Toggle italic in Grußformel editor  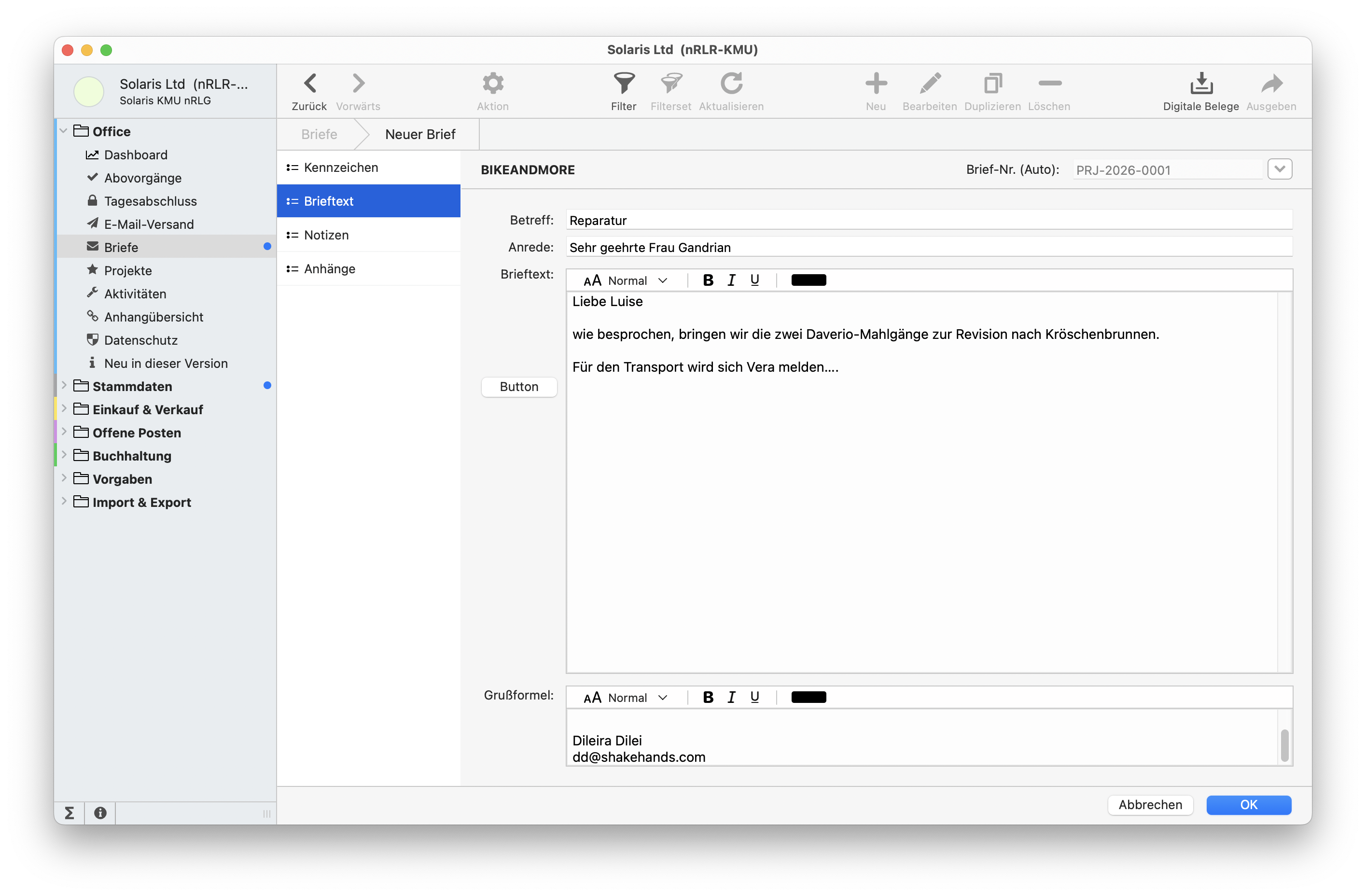click(731, 698)
